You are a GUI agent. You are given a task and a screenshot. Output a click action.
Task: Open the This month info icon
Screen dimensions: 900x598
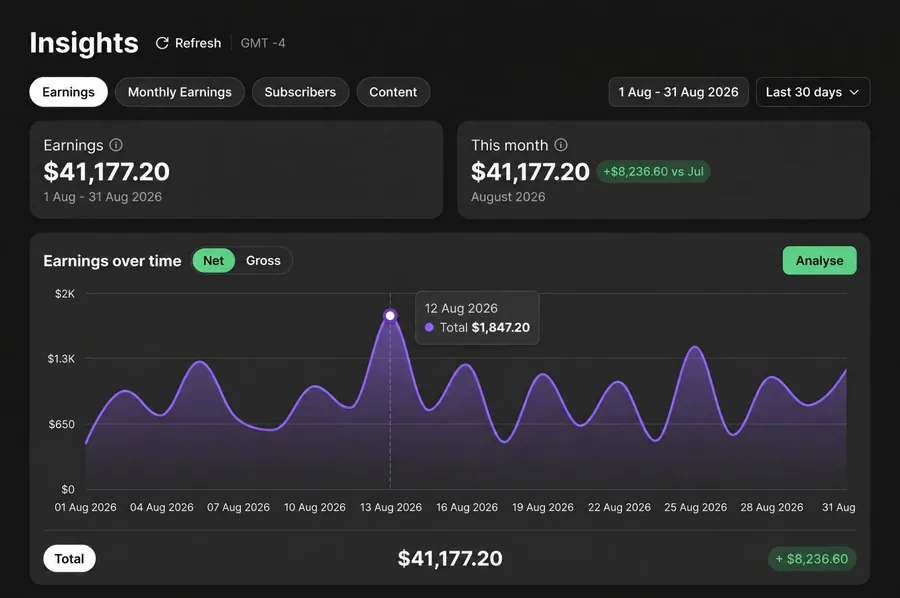[x=561, y=145]
